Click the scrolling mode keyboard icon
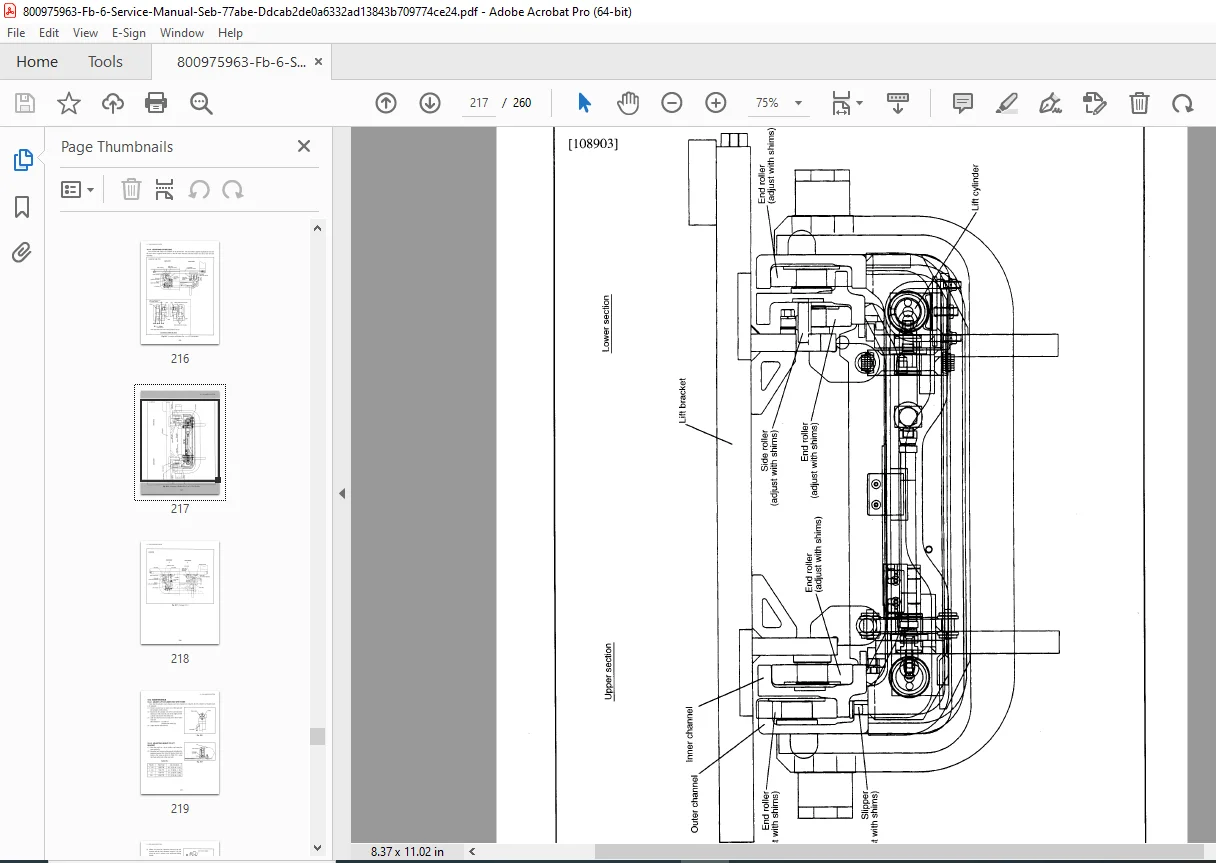Image resolution: width=1216 pixels, height=863 pixels. coord(898,103)
